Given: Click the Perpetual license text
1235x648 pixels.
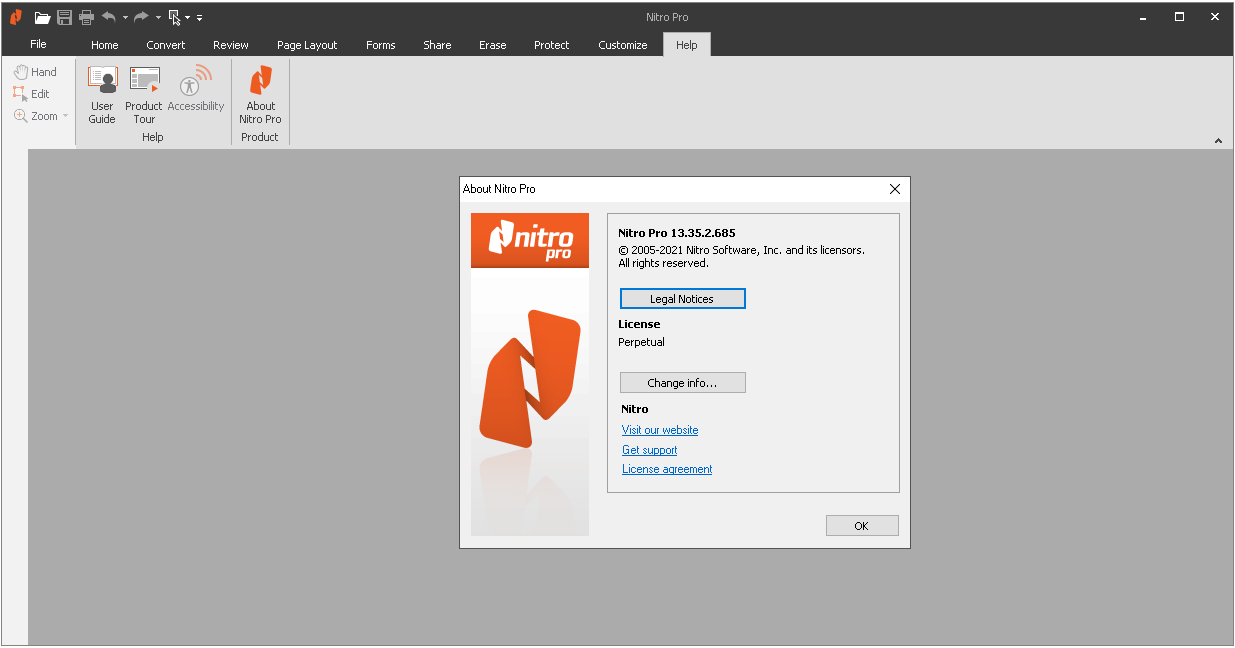Looking at the screenshot, I should 642,342.
